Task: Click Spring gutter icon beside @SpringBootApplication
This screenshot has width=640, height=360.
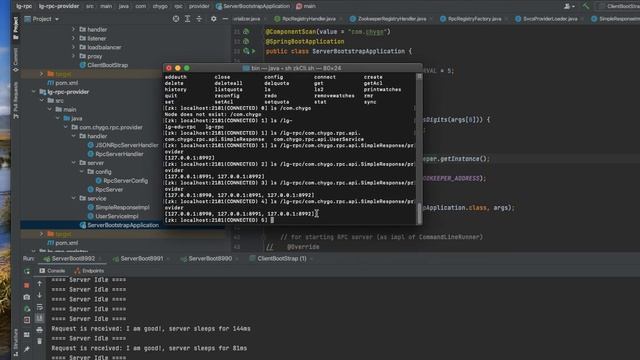Action: pos(246,41)
